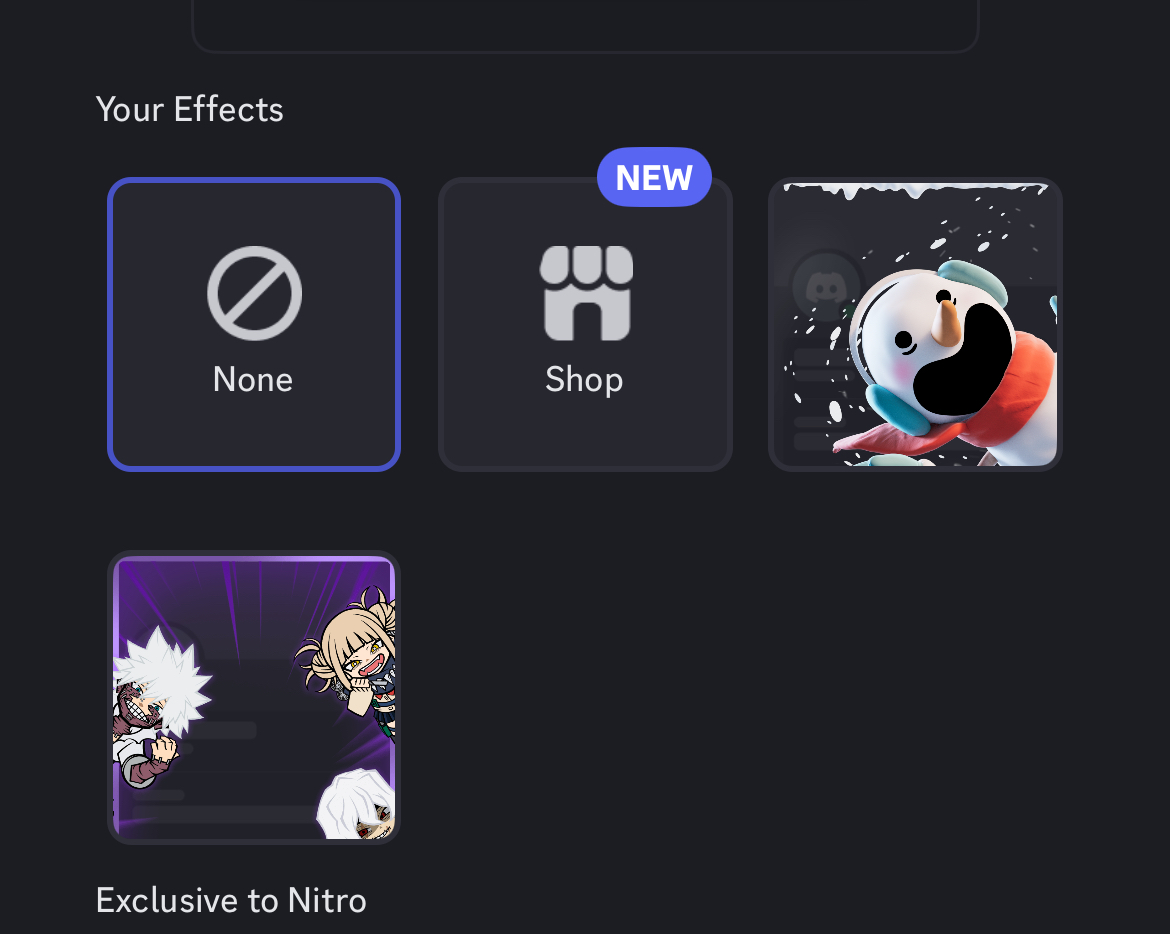Click the circle-slash None icon
This screenshot has height=934, width=1170.
254,293
